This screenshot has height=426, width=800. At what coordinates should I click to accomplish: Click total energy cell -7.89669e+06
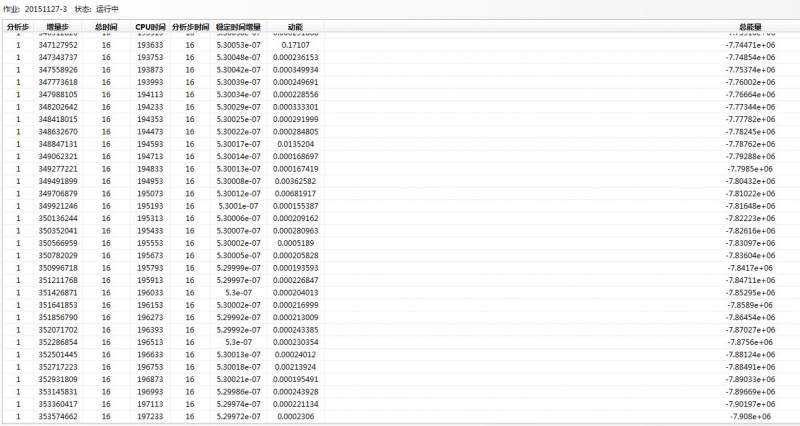750,392
